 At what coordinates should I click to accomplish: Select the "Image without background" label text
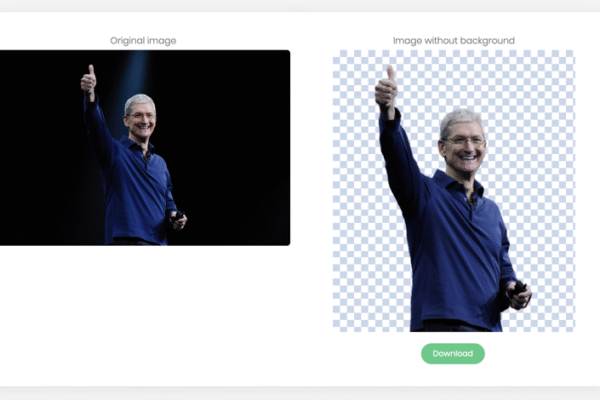(x=453, y=41)
